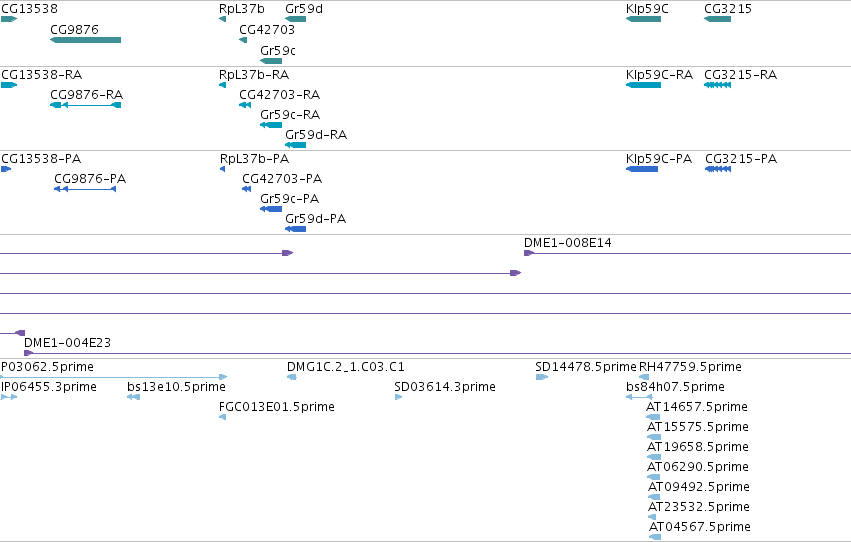Image resolution: width=851 pixels, height=542 pixels.
Task: Click the AT14657.5prime EST label
Action: [x=697, y=407]
